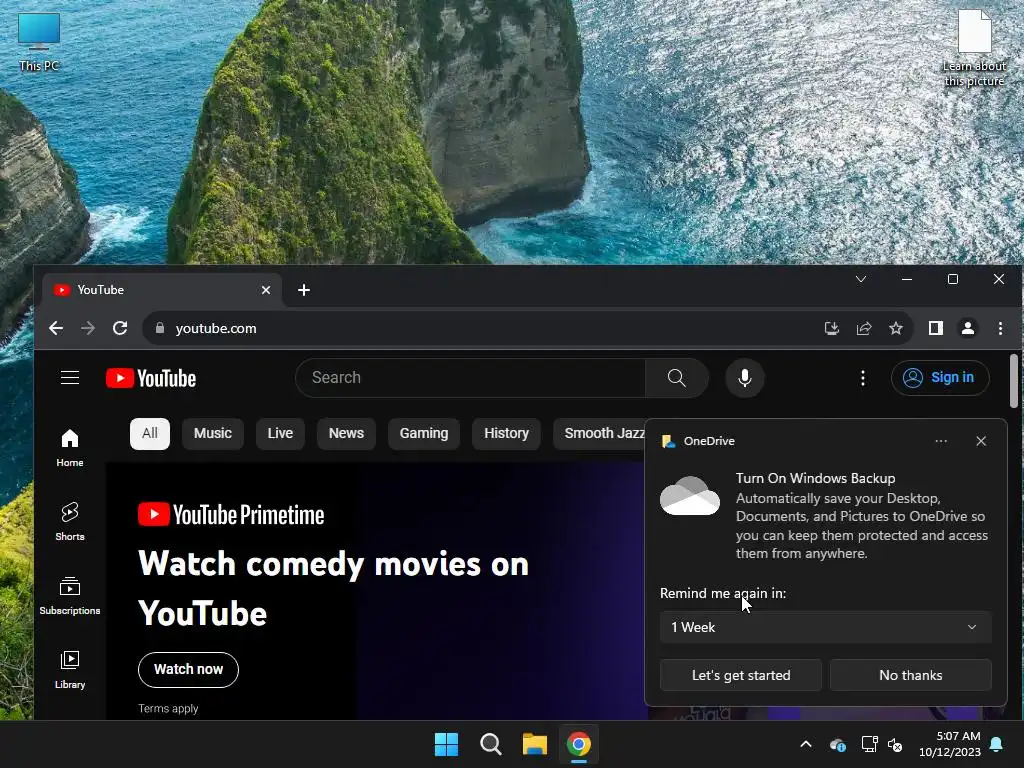This screenshot has height=768, width=1024.
Task: Show hidden system tray icons
Action: [806, 744]
